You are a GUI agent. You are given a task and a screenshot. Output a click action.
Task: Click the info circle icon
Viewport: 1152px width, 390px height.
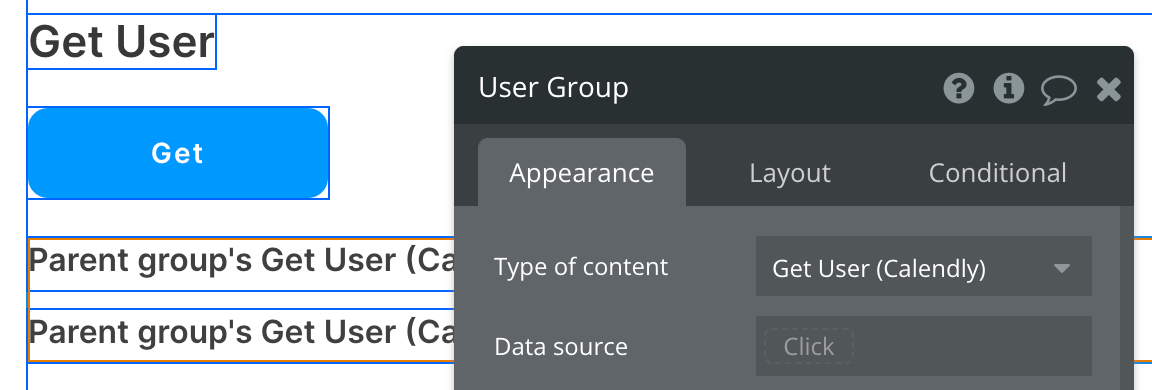pos(1009,89)
